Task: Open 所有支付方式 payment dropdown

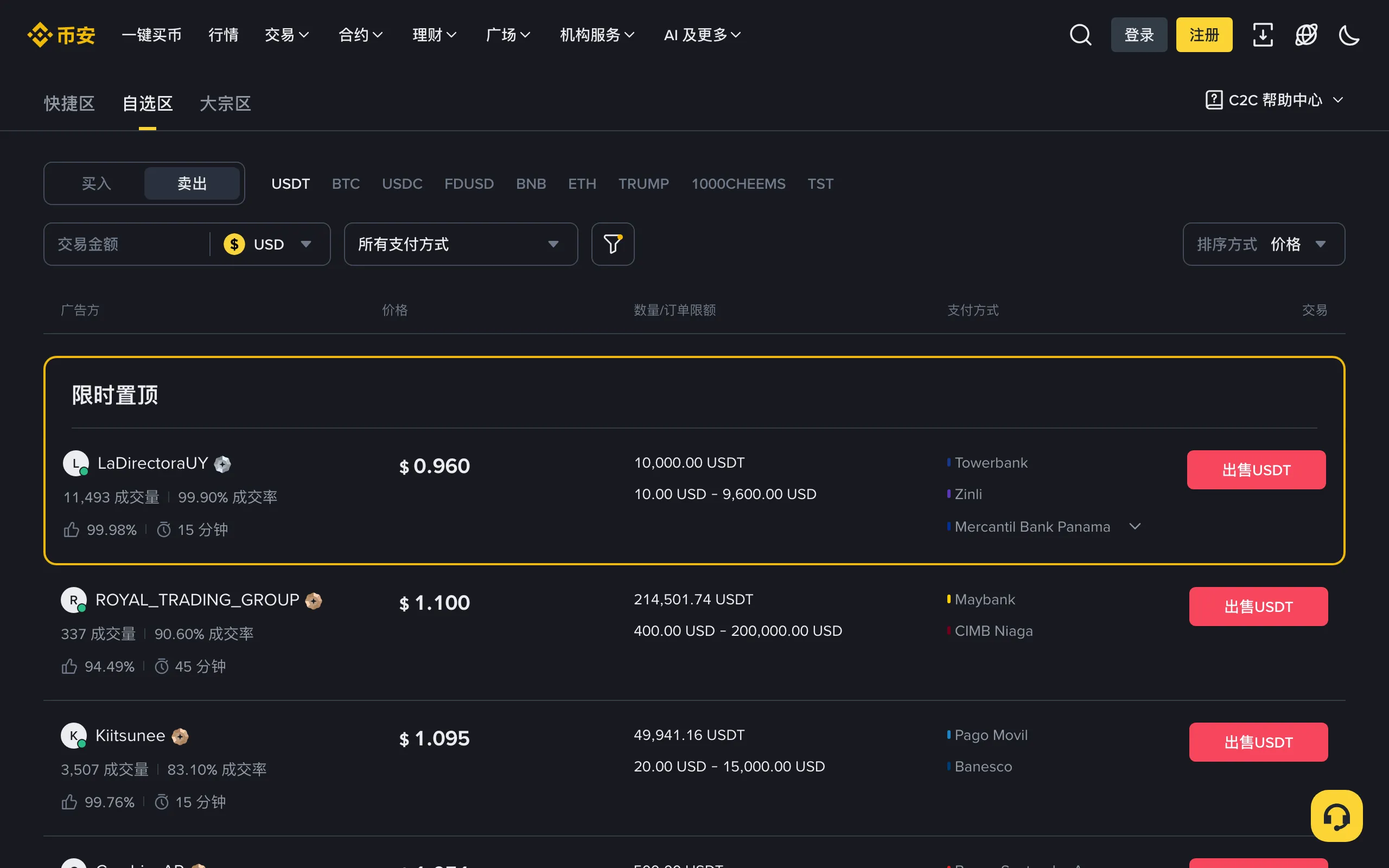Action: 460,244
